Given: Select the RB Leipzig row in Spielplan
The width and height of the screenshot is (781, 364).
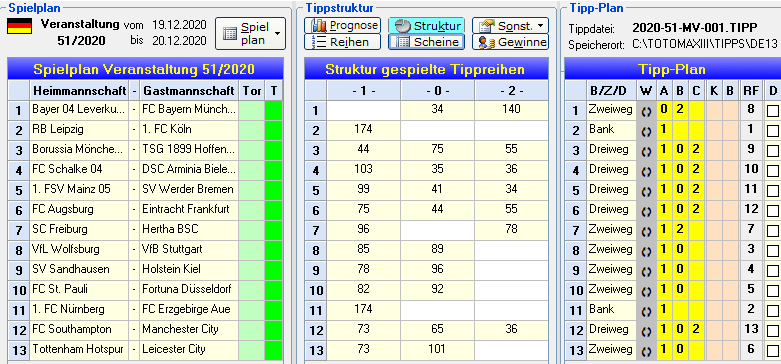Looking at the screenshot, I should pos(145,130).
